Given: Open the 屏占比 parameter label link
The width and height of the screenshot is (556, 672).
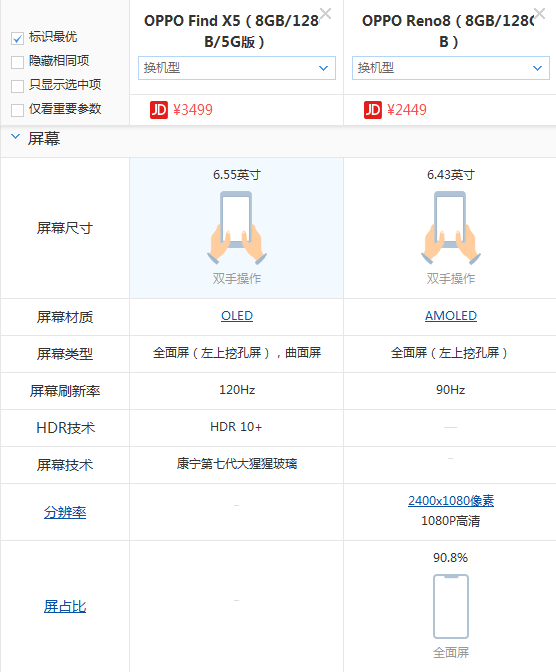Looking at the screenshot, I should coord(65,606).
